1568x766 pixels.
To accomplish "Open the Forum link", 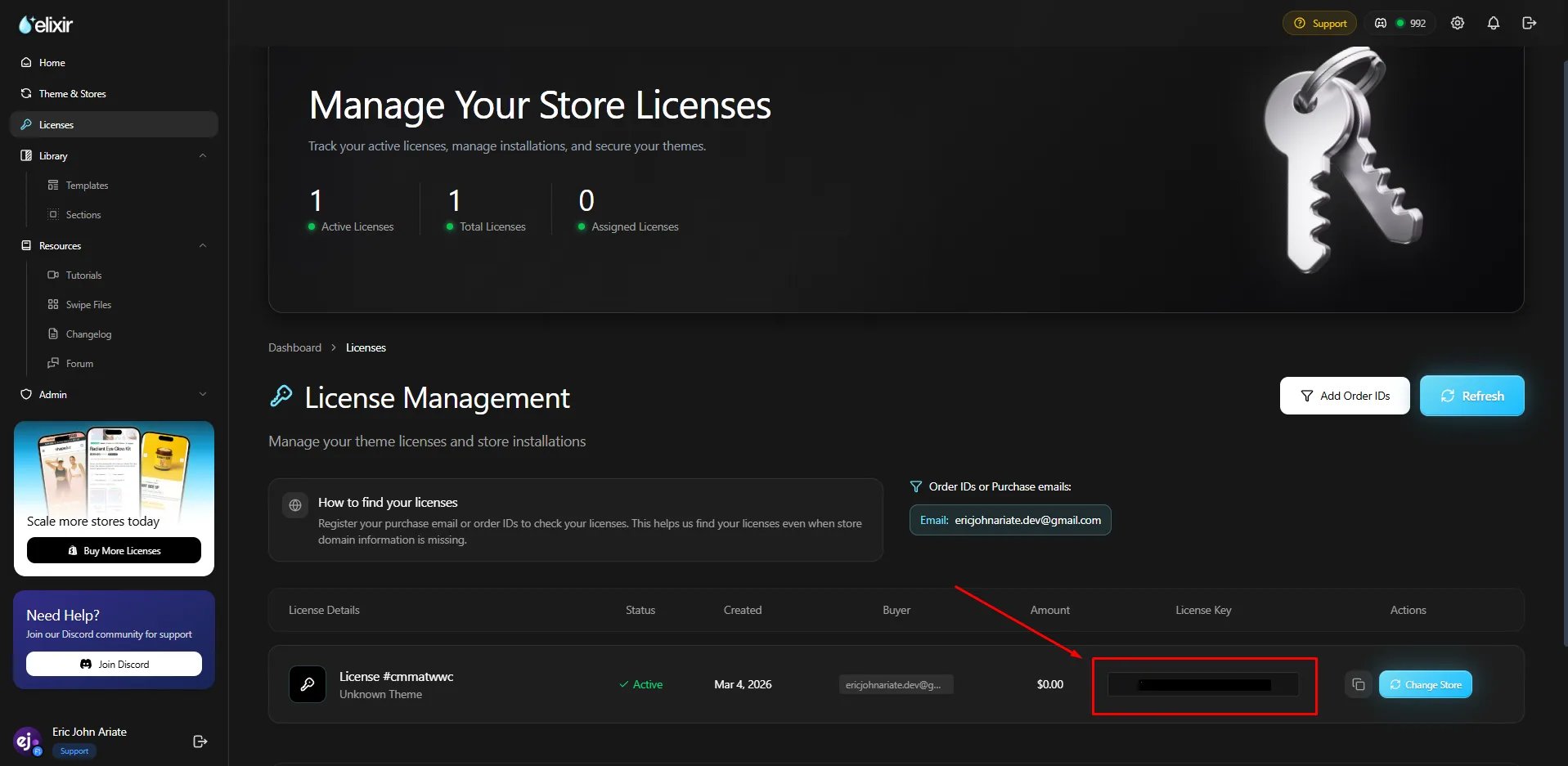I will pos(79,364).
